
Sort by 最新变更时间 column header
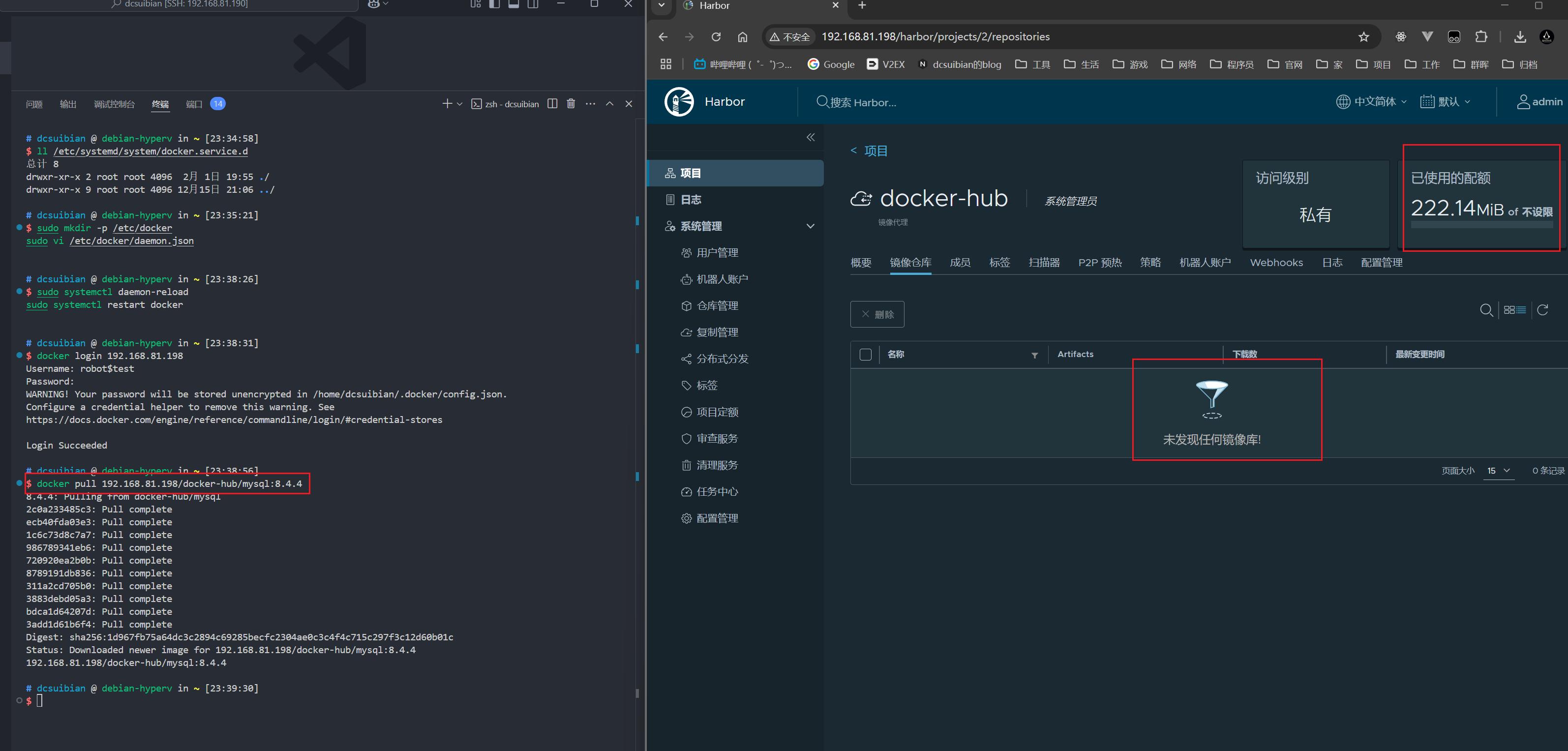tap(1419, 355)
